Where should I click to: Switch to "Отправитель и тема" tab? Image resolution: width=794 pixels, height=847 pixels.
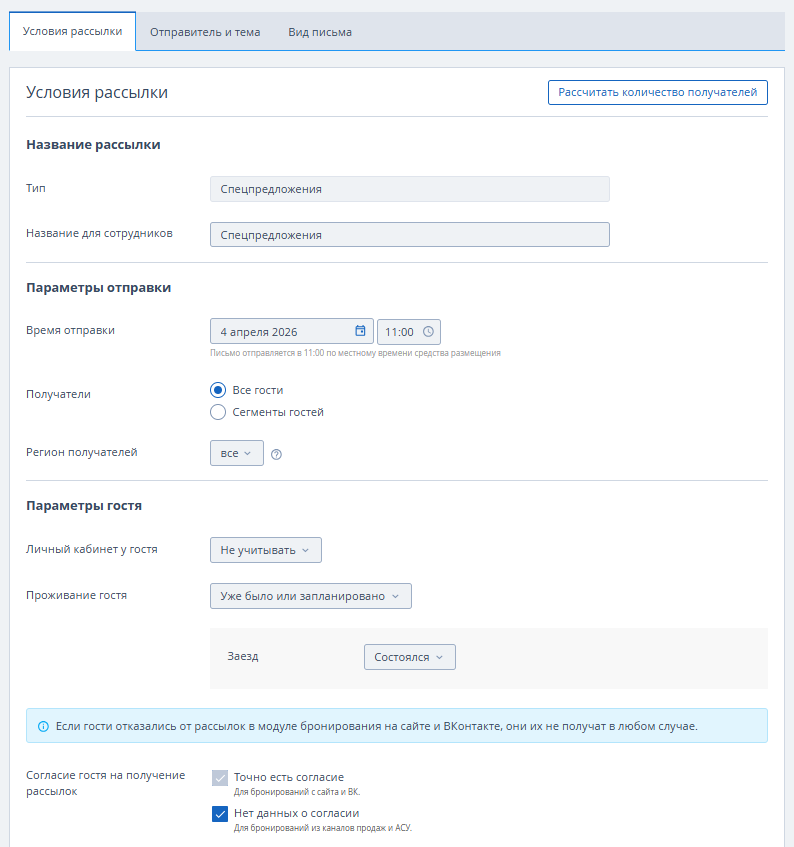(205, 32)
